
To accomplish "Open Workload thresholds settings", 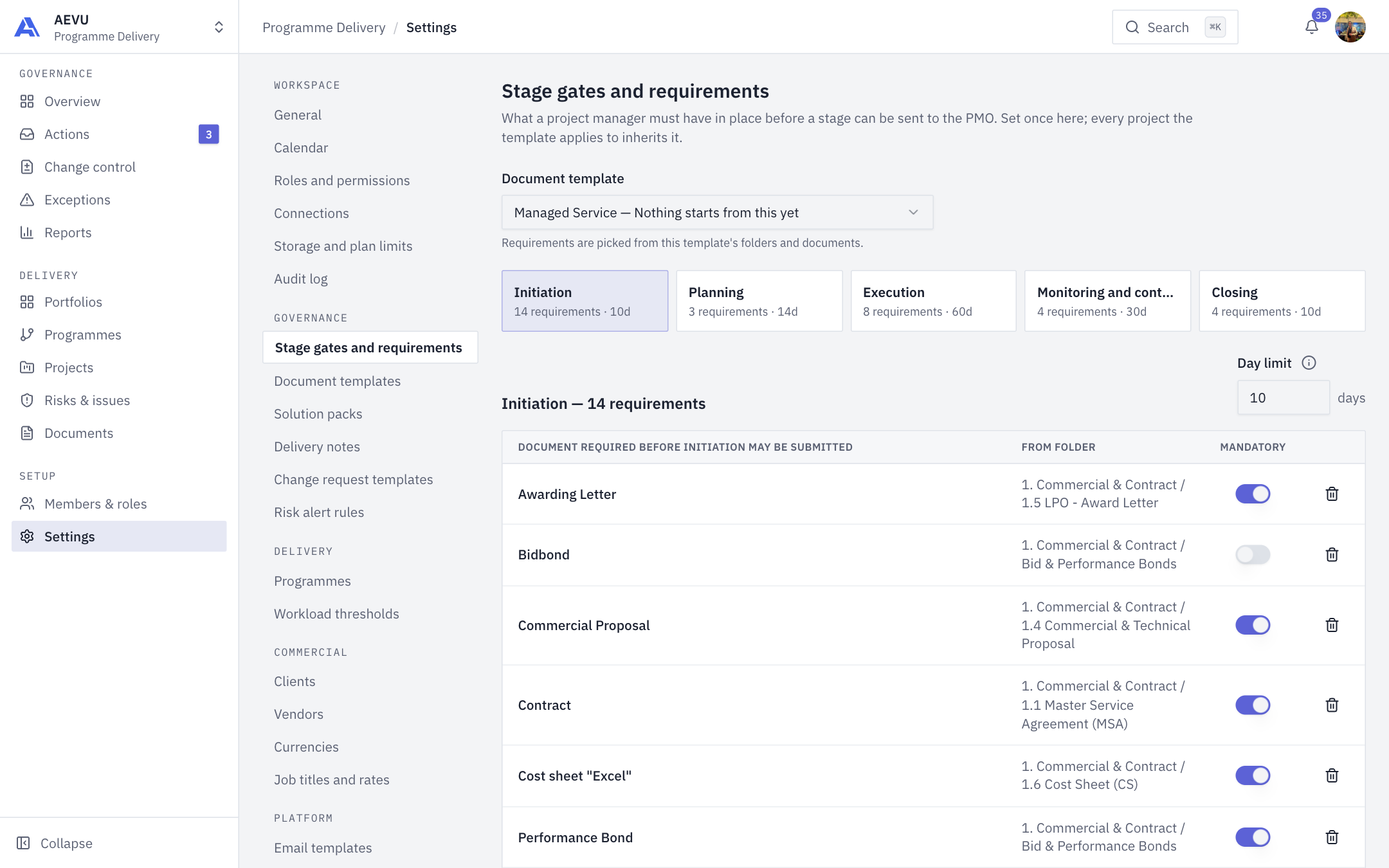I will (x=336, y=613).
